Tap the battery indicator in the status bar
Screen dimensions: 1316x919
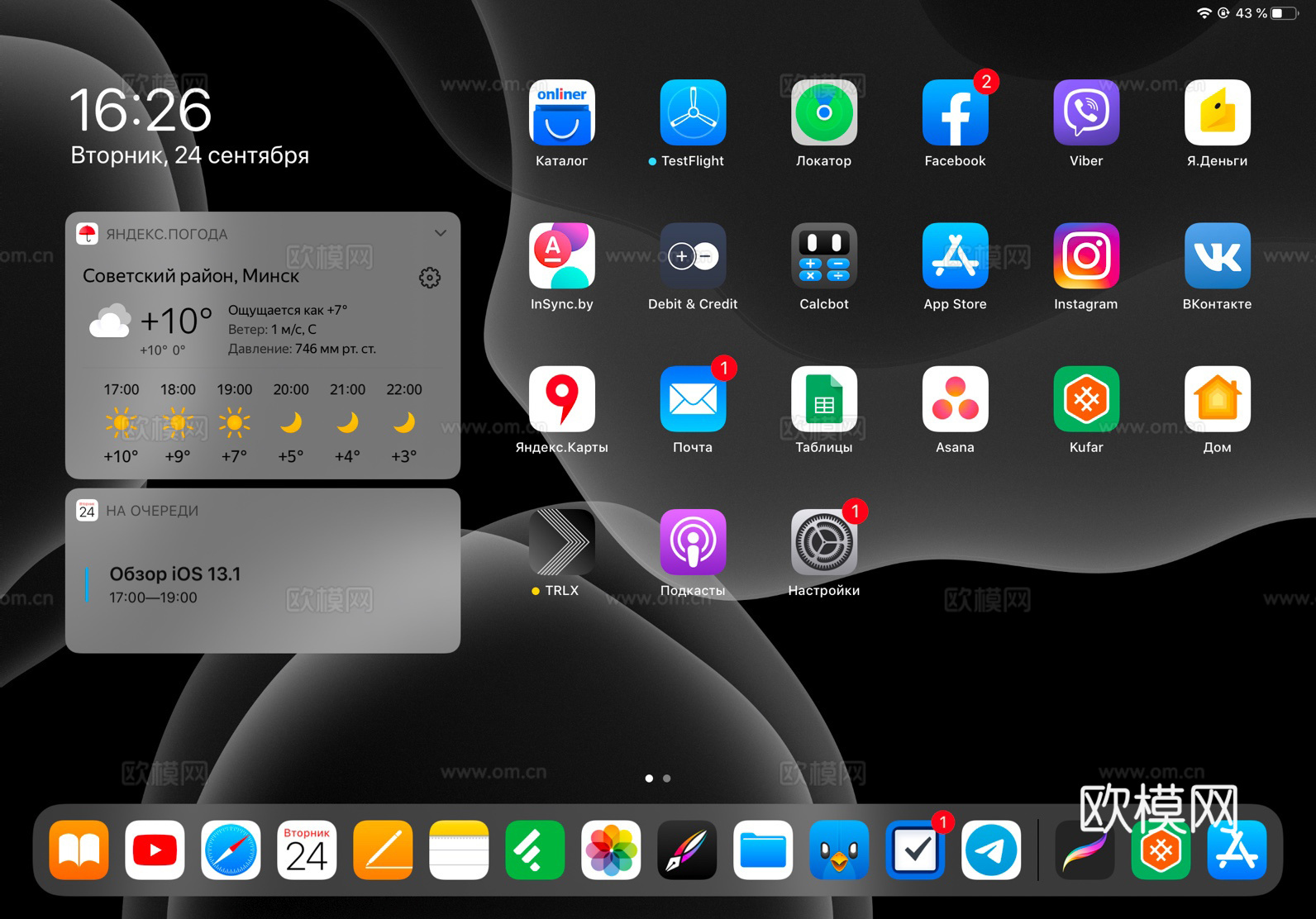click(1284, 13)
